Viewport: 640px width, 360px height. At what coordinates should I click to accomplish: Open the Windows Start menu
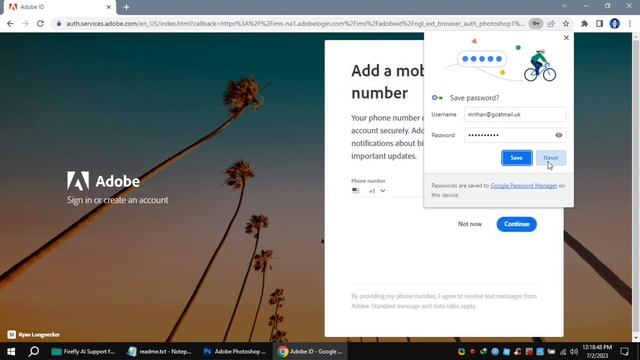[11, 351]
